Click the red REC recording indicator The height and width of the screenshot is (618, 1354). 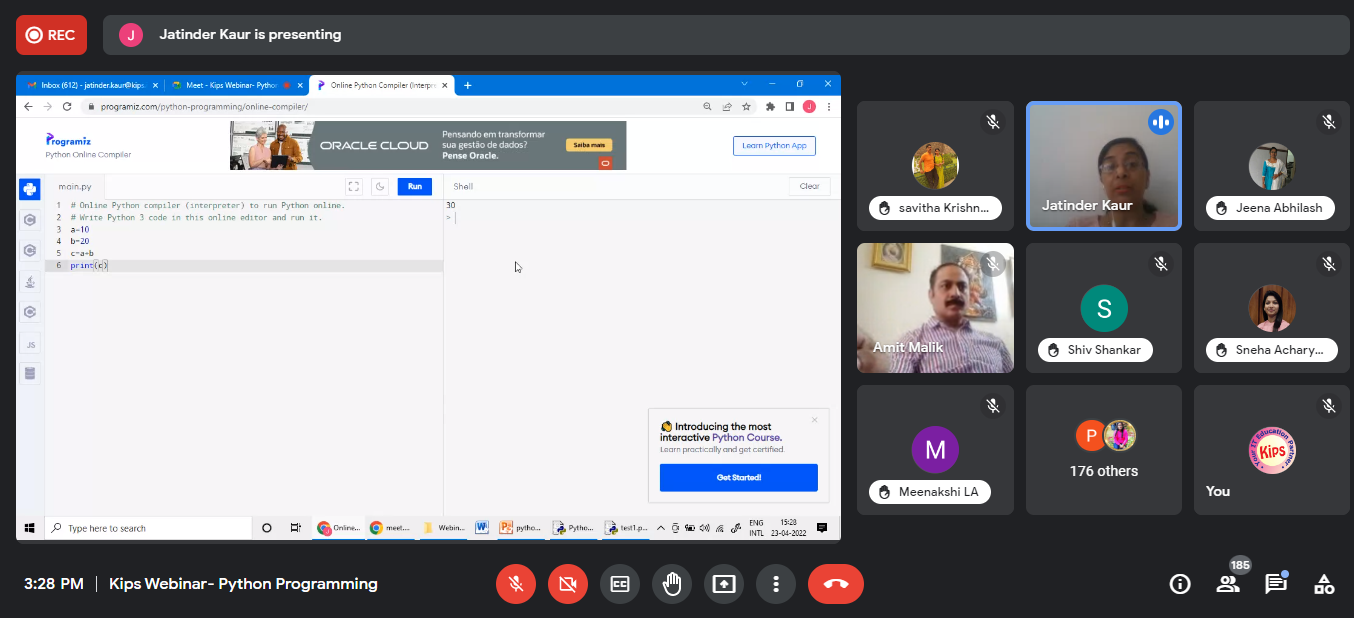point(51,35)
